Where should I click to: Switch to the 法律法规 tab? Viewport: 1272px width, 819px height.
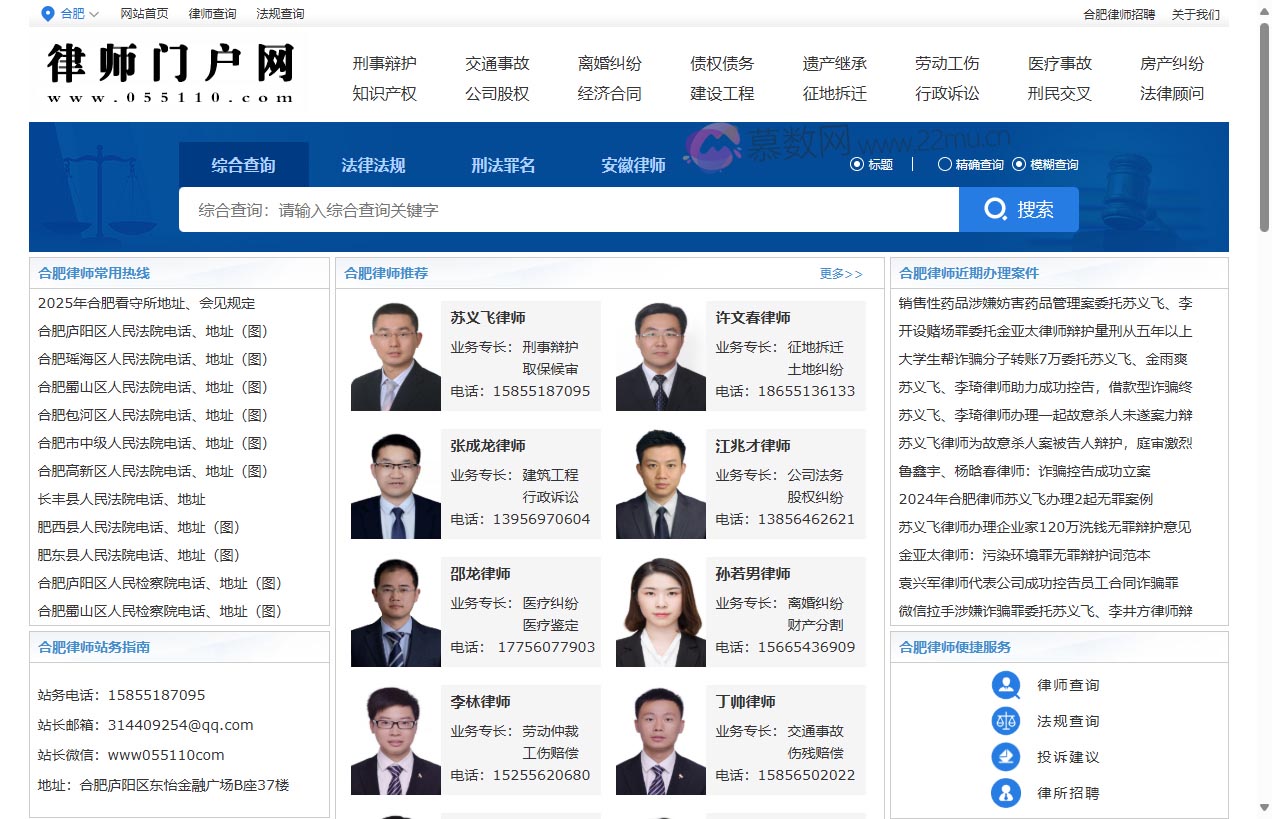373,163
